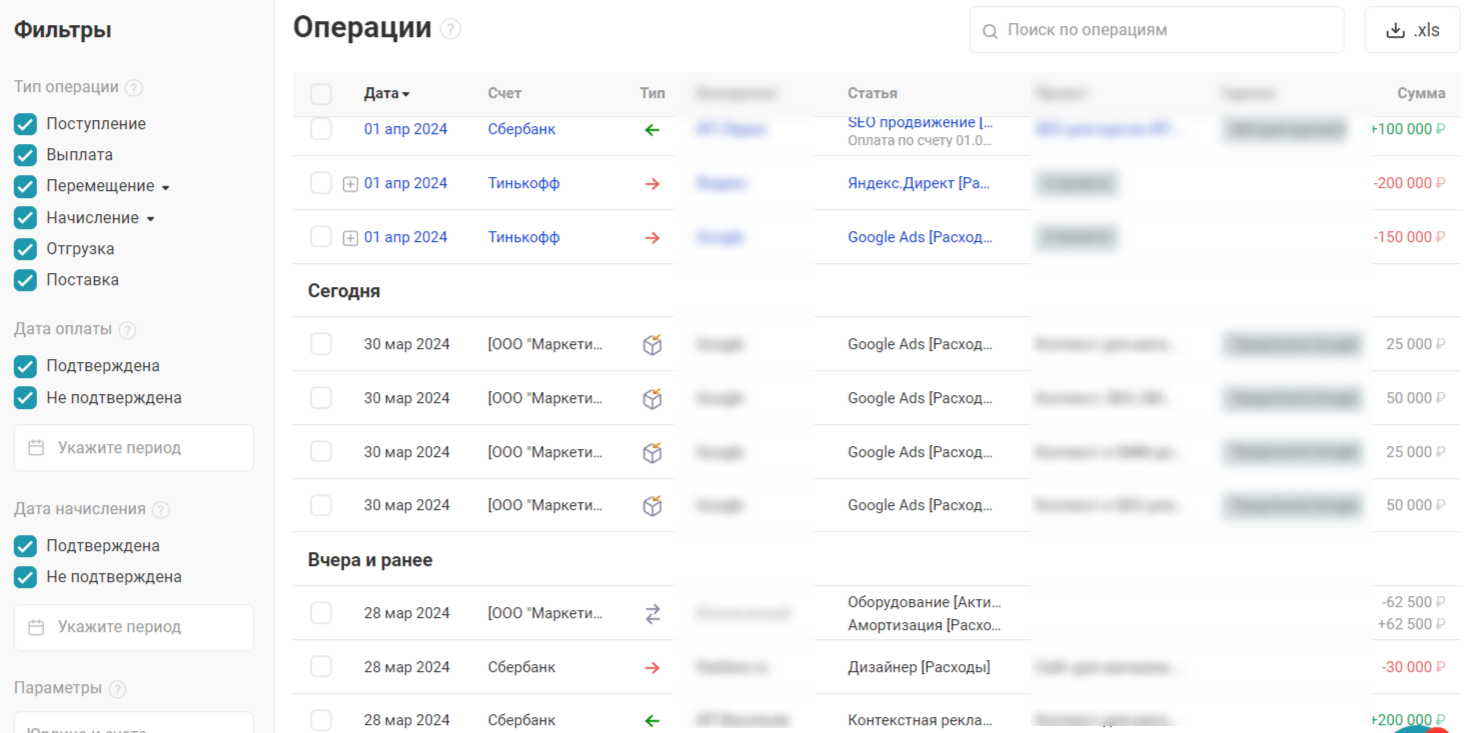This screenshot has width=1466, height=733.
Task: Click help icon beside Дата оплаты
Action: coord(127,330)
